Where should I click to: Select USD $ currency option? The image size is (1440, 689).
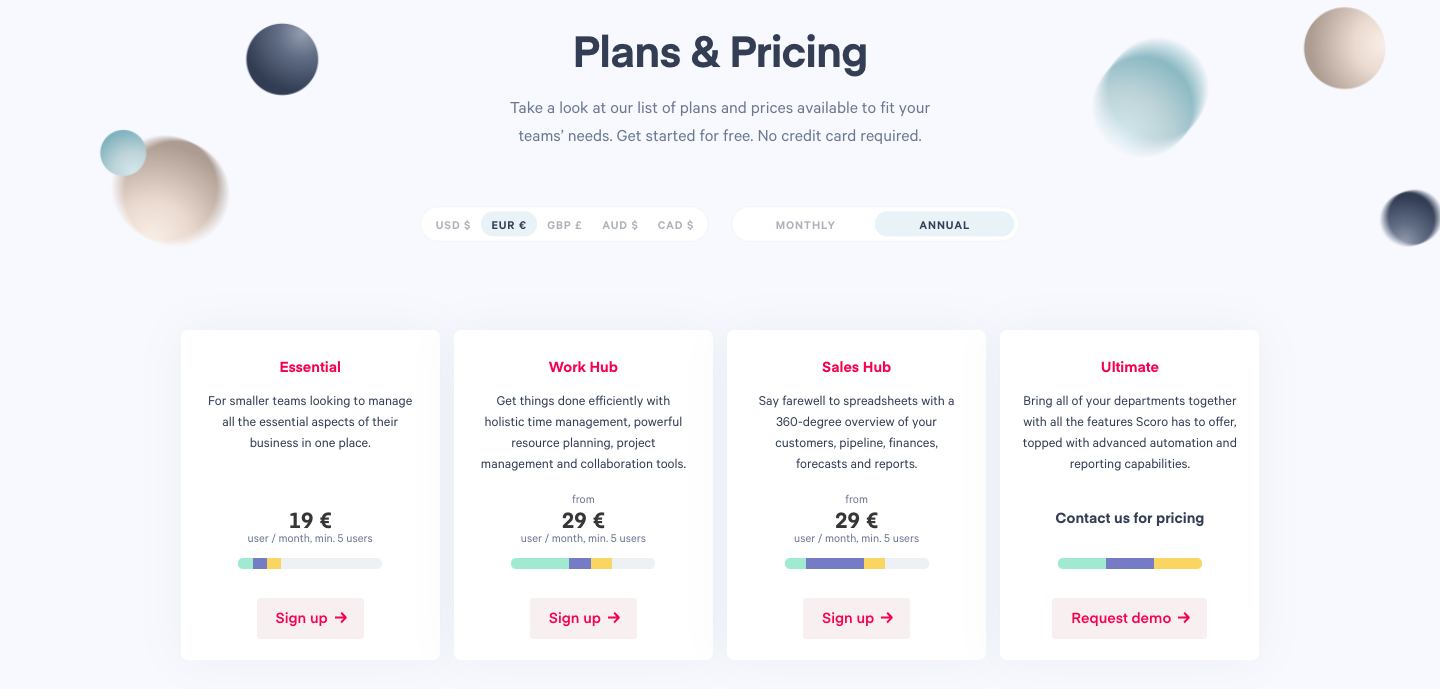(453, 225)
